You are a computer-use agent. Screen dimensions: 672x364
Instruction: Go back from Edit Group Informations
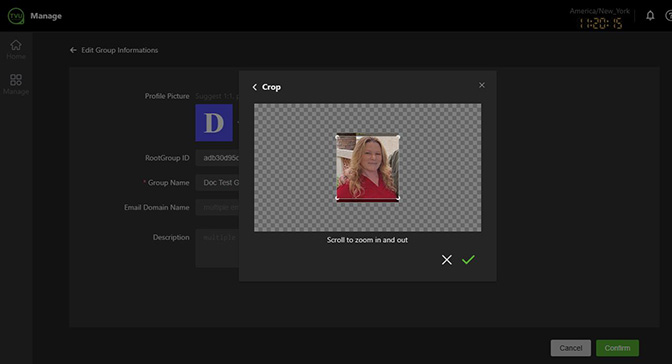(x=73, y=50)
